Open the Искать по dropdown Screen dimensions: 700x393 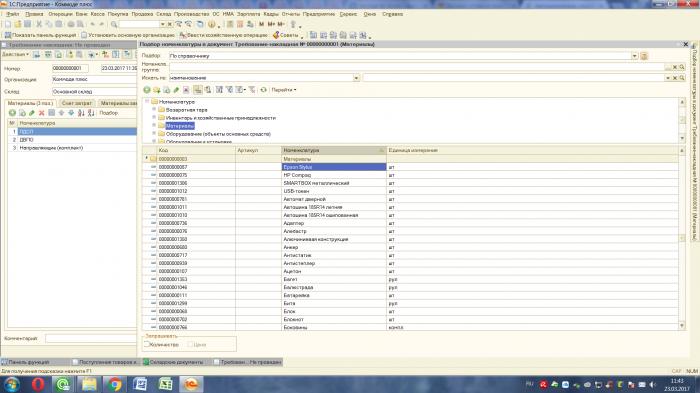point(356,78)
